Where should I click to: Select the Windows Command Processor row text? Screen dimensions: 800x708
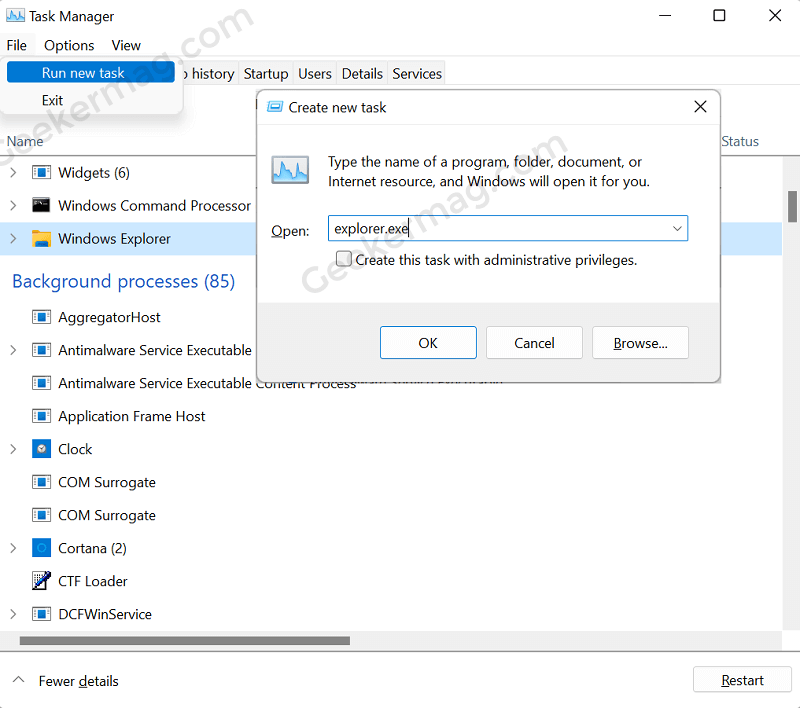tap(155, 206)
